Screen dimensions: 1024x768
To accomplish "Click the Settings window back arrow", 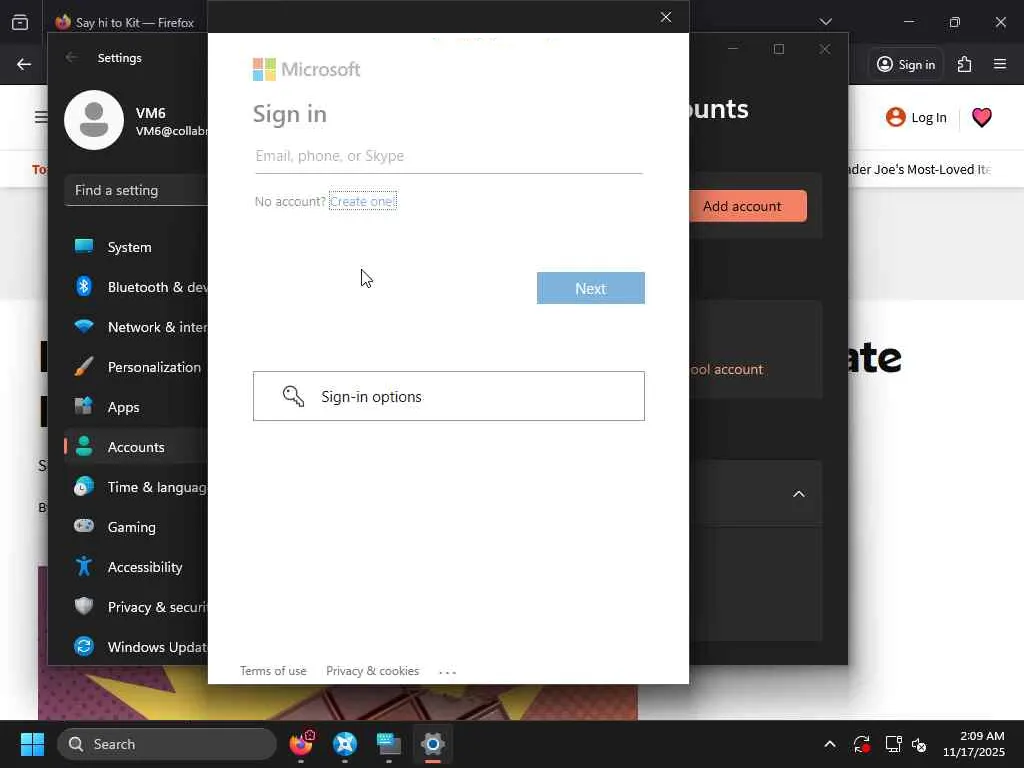I will point(71,57).
